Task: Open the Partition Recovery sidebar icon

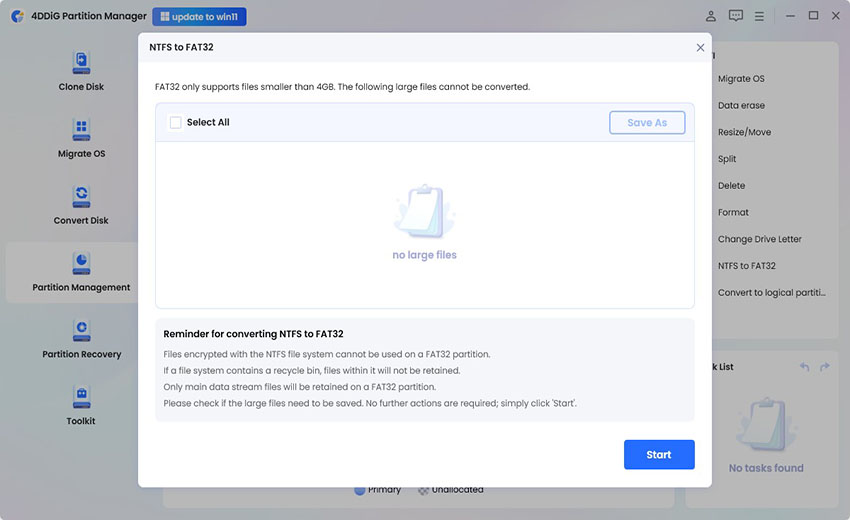Action: coord(81,330)
